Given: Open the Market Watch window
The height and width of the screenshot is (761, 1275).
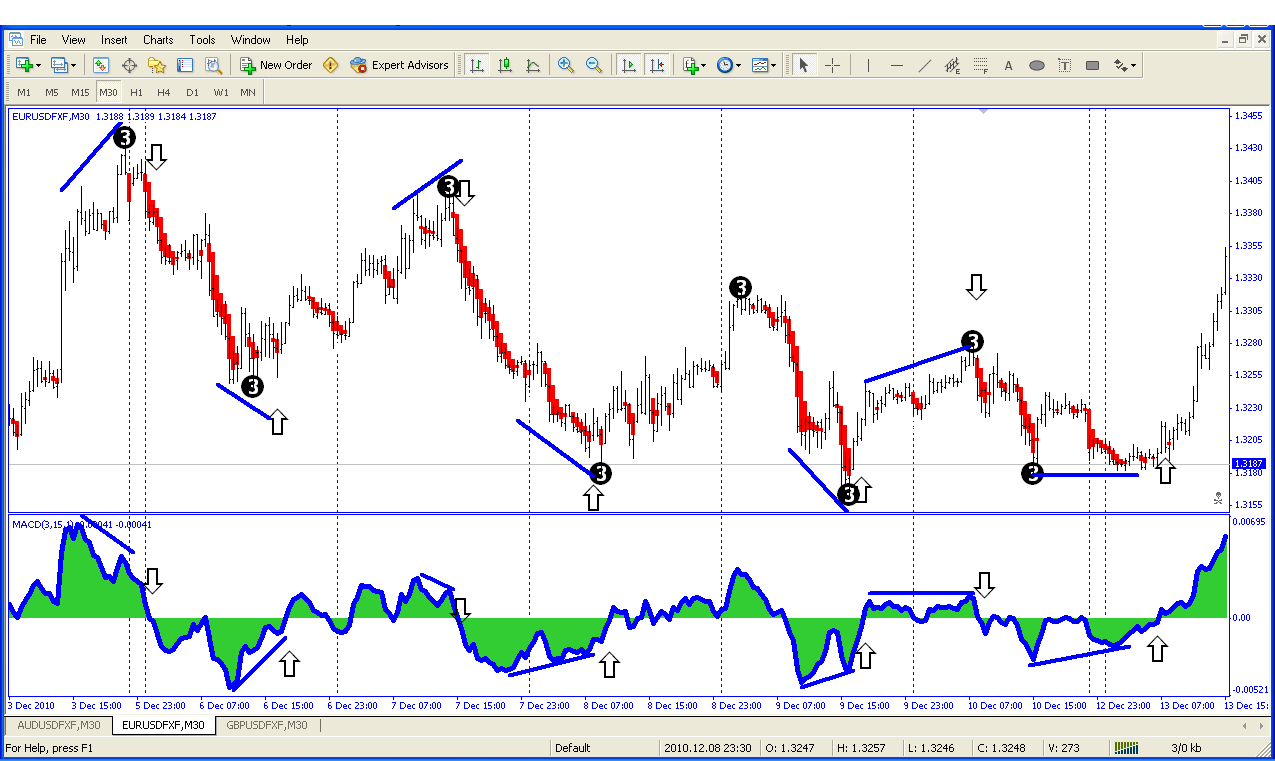Looking at the screenshot, I should coord(101,65).
